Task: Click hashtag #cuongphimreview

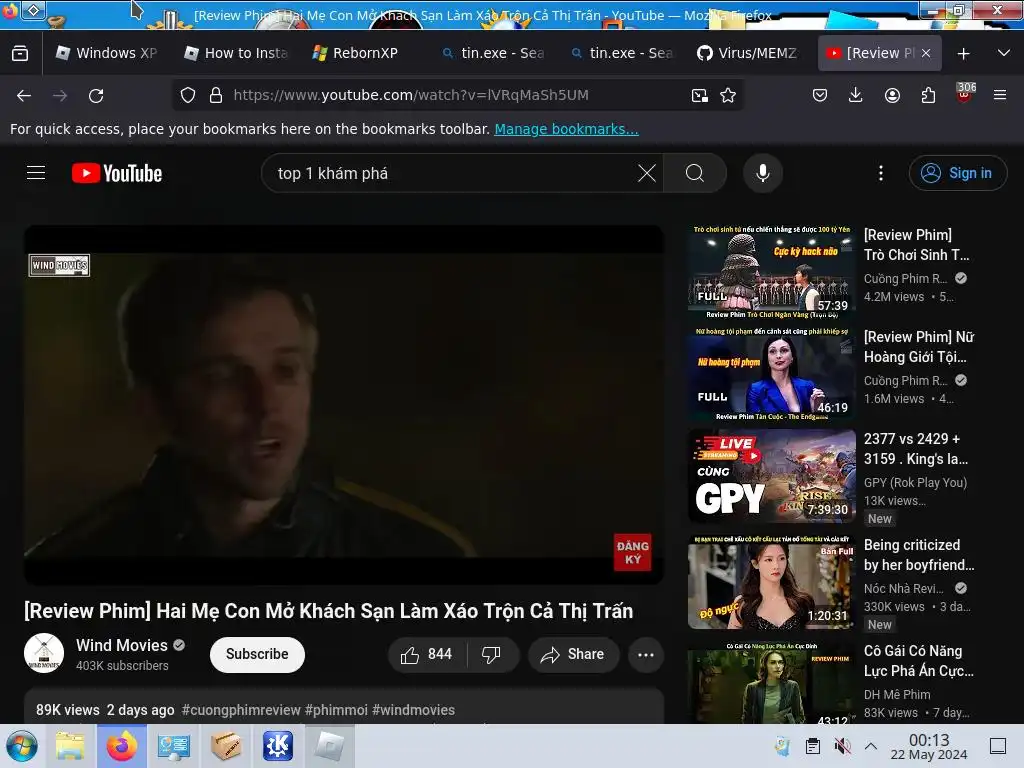Action: pos(241,710)
